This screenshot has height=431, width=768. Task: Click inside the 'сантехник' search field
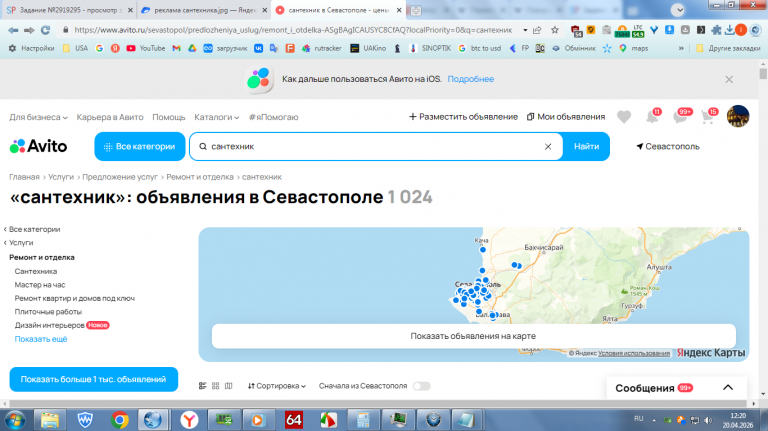click(376, 146)
